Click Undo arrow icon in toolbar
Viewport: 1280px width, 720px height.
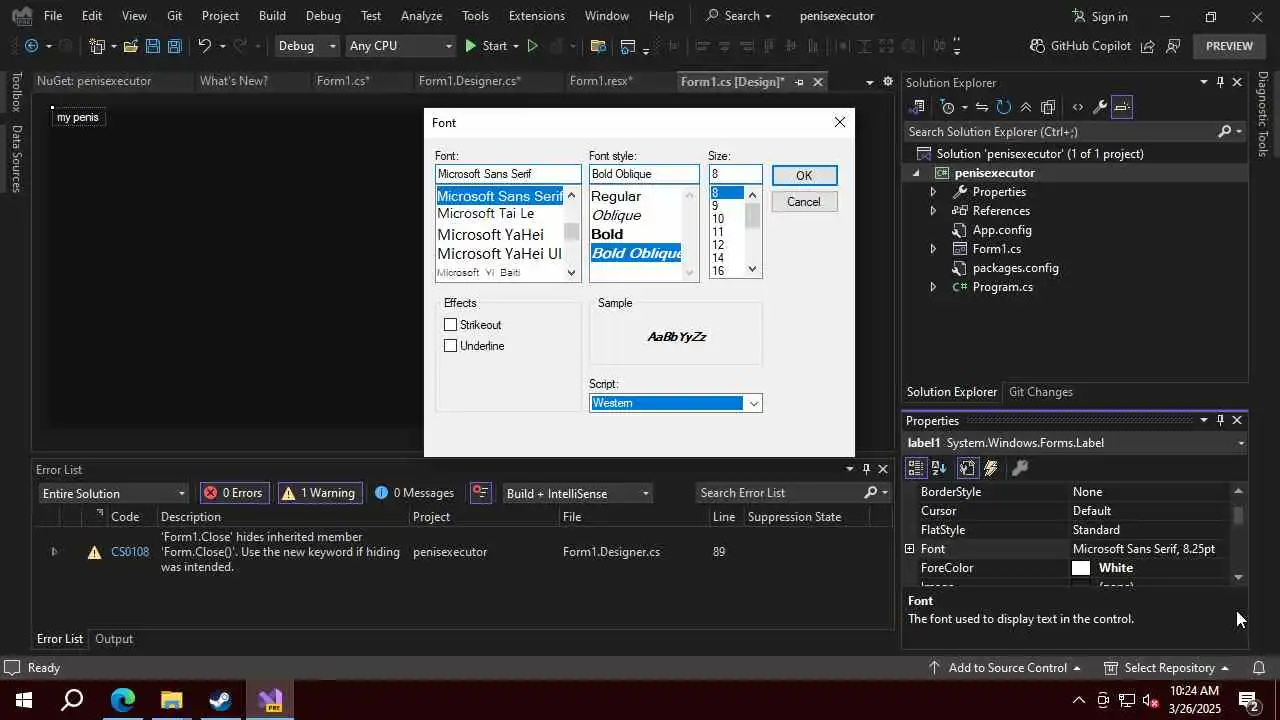pos(204,46)
